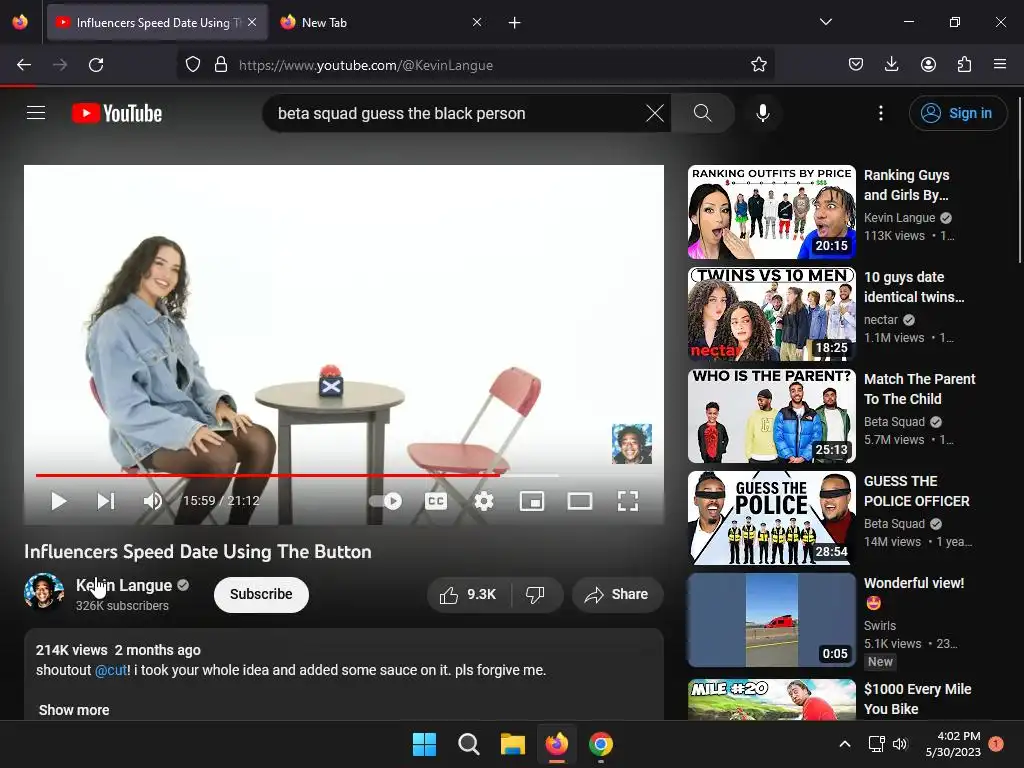Viewport: 1024px width, 768px height.
Task: Enter full screen mode
Action: (x=628, y=501)
